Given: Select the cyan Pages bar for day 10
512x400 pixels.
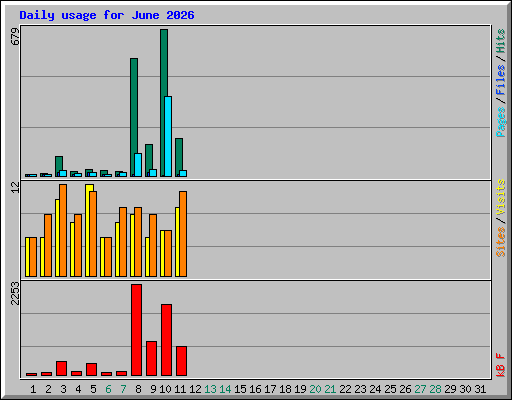Looking at the screenshot, I should pyautogui.click(x=168, y=136).
